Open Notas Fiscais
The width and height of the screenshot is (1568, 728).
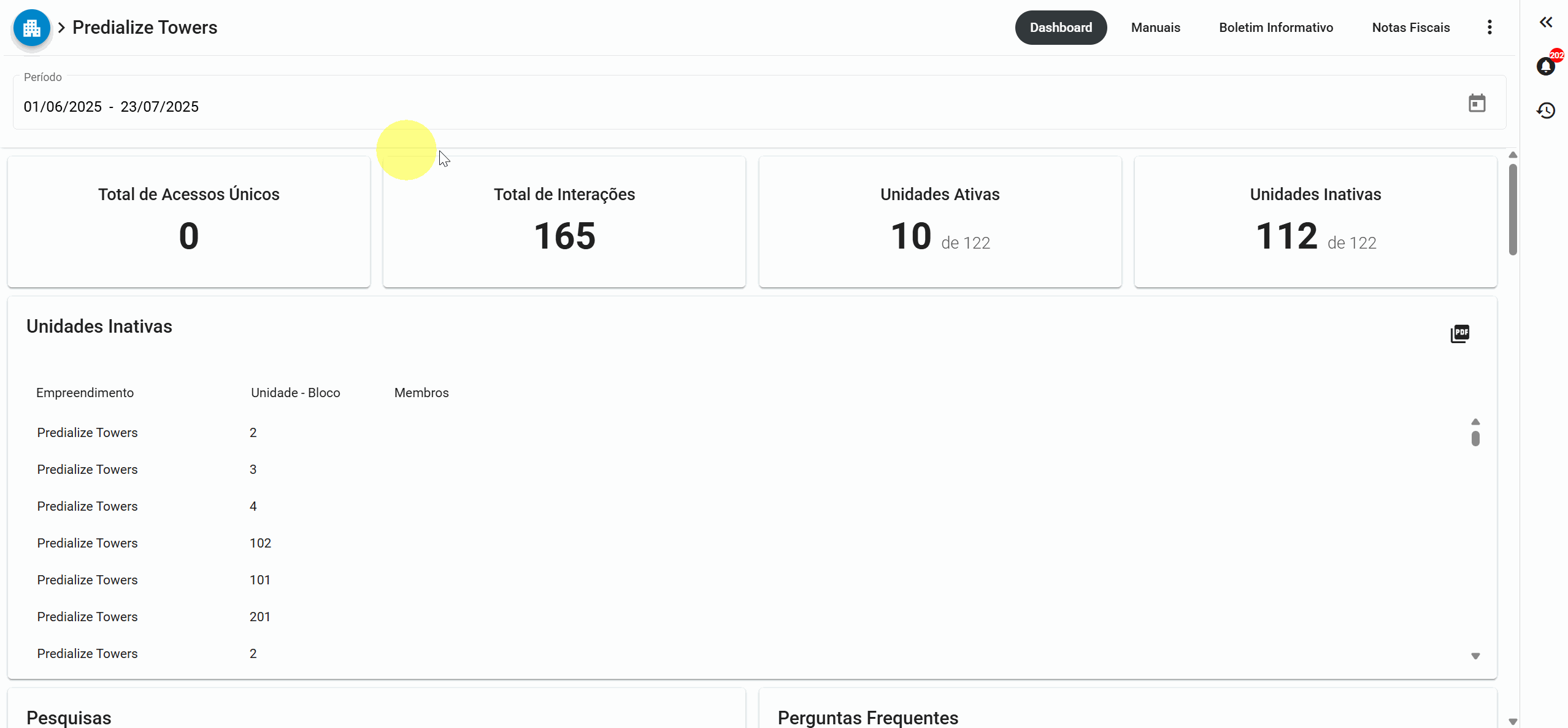click(1411, 27)
